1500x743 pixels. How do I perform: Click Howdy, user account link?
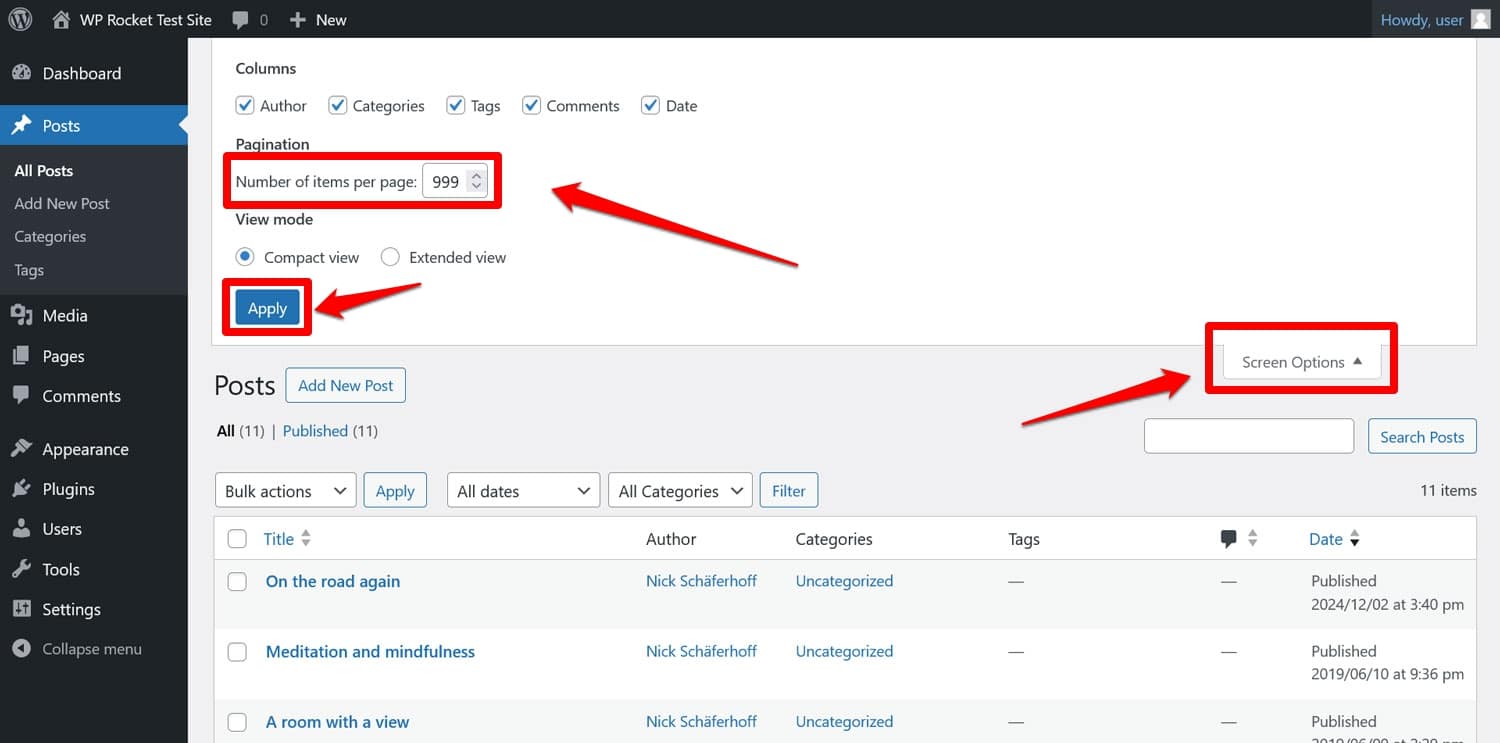pos(1422,20)
